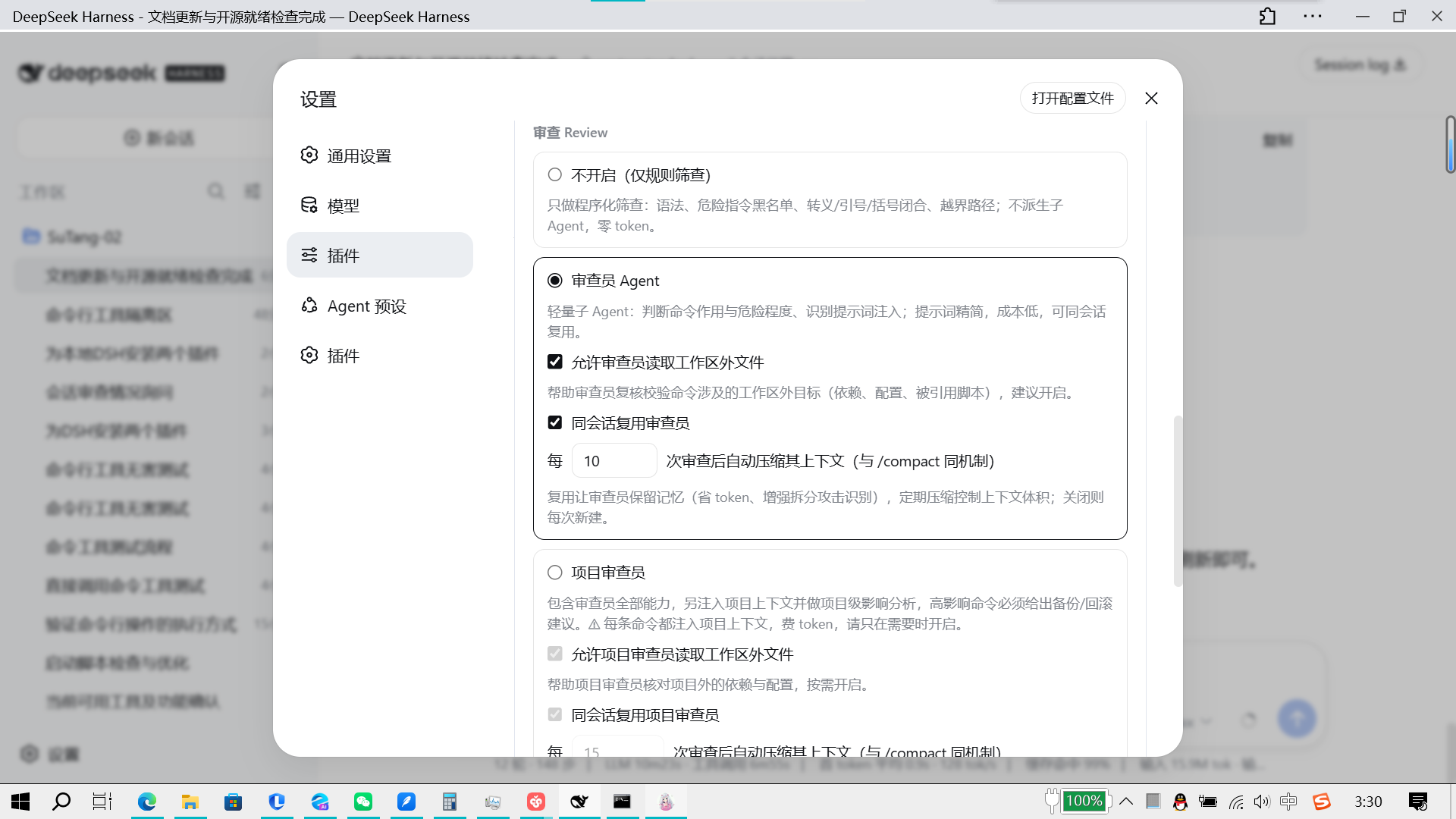
Task: Open Agent 预设 settings section
Action: [379, 306]
